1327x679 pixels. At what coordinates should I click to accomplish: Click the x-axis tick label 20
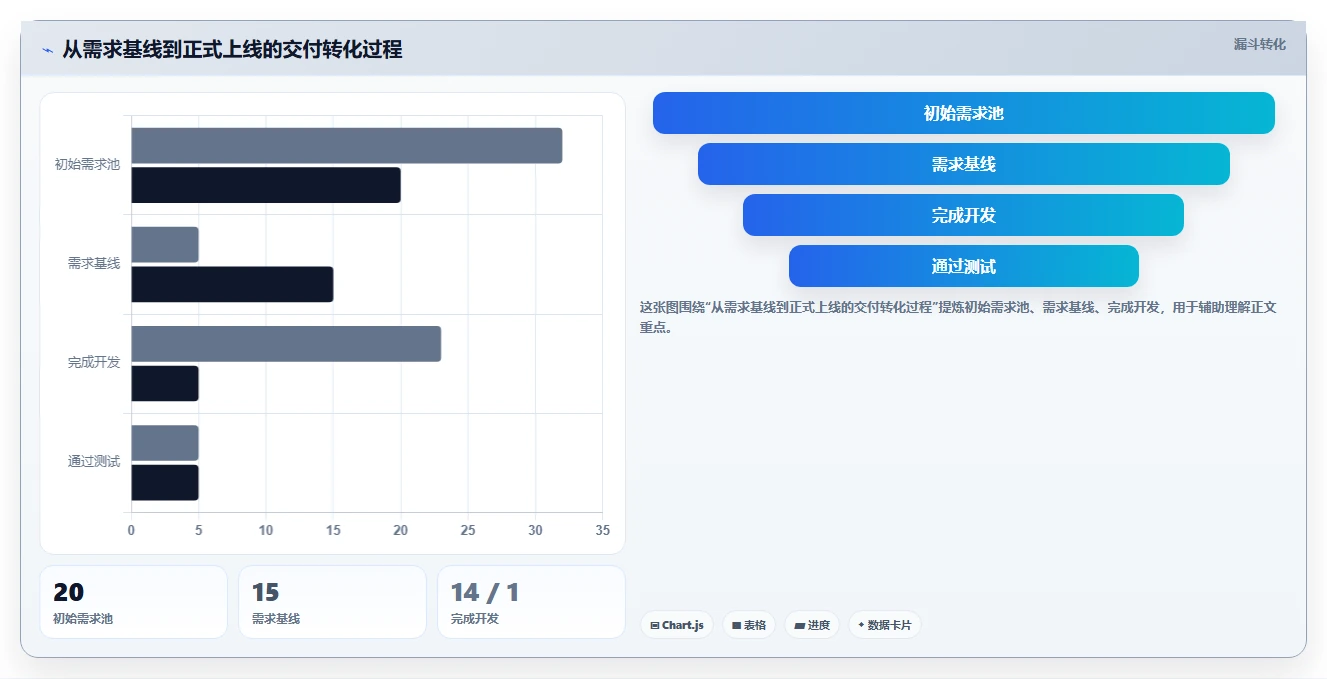tap(400, 530)
